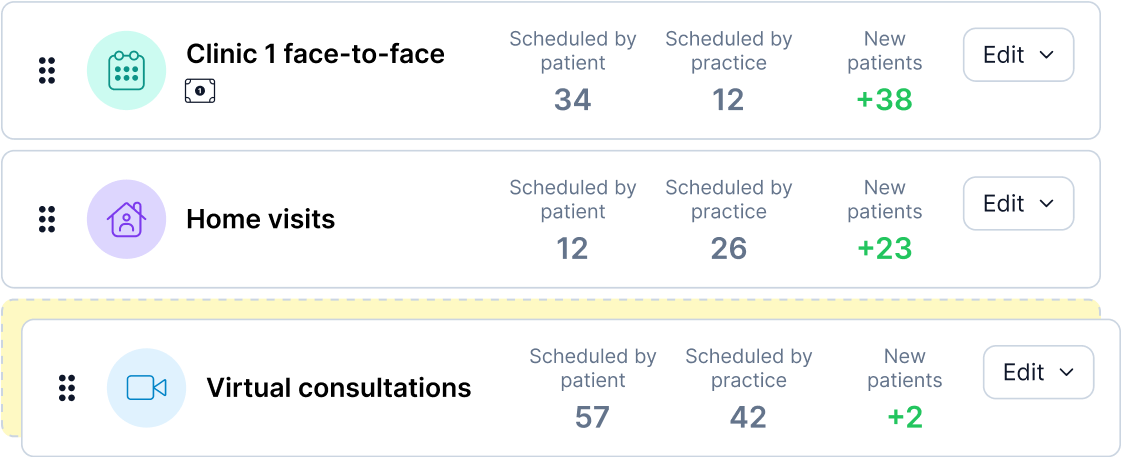This screenshot has width=1121, height=457.
Task: Click the green calendar icon for Clinic 1
Action: pyautogui.click(x=127, y=71)
